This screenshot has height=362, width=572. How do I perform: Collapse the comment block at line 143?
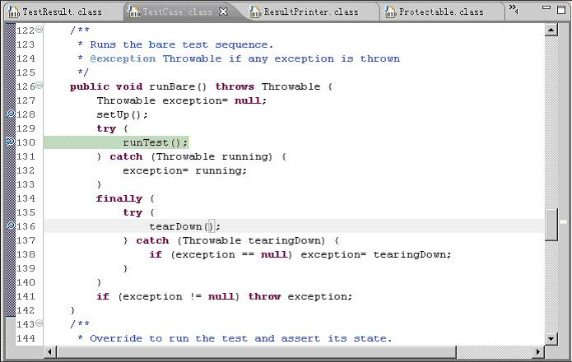(x=39, y=323)
